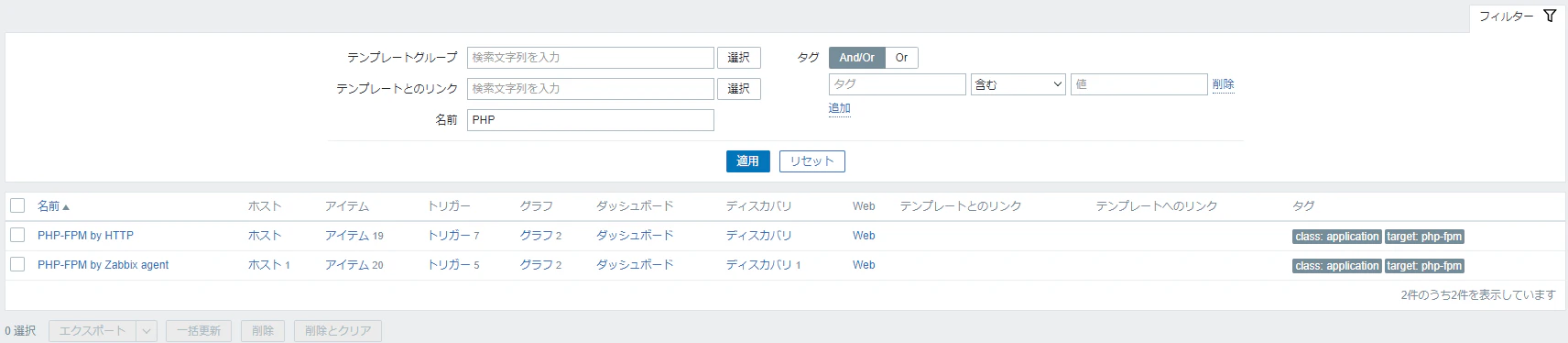The image size is (1568, 343).
Task: Open the PHP-FPM by Zabbix agent template
Action: (103, 265)
